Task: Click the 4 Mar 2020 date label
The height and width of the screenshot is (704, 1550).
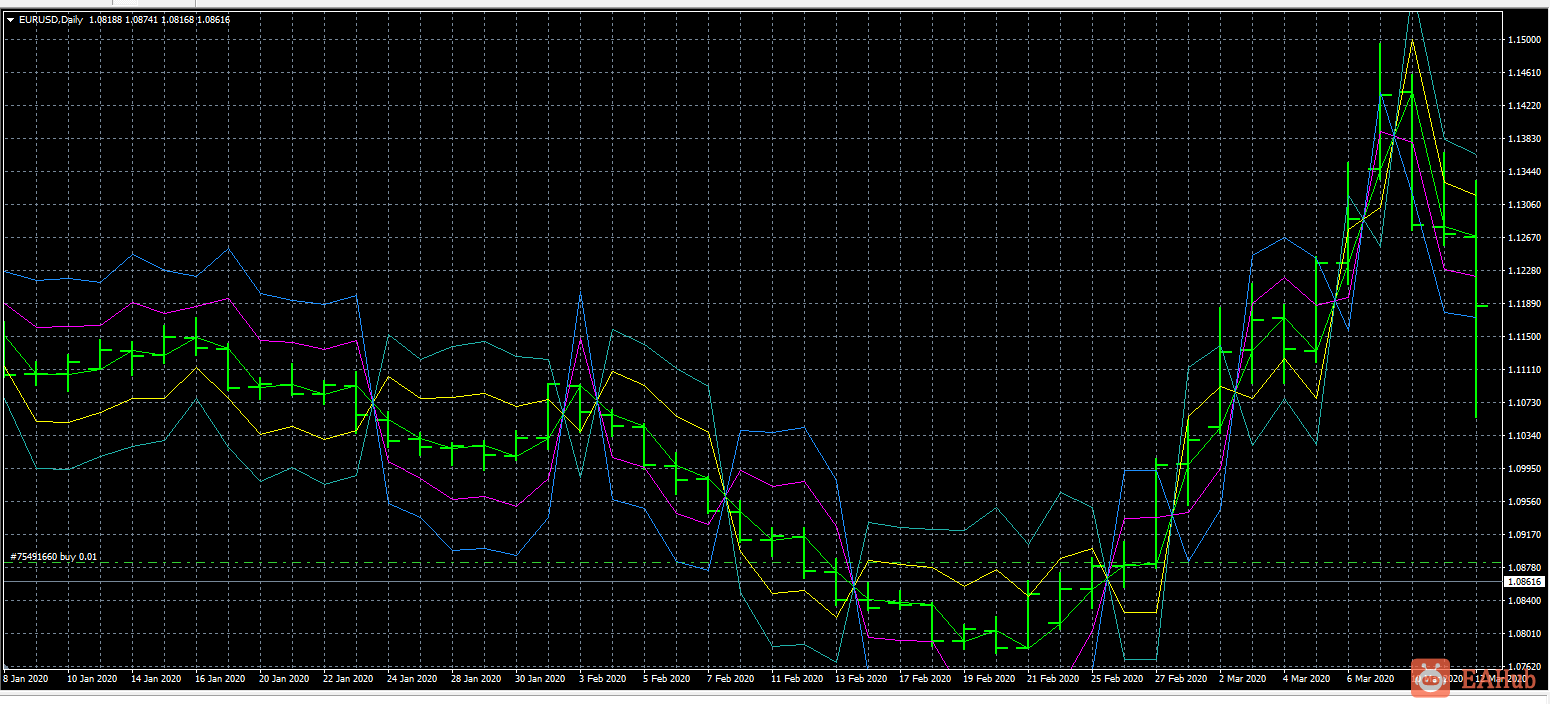Action: tap(1307, 678)
